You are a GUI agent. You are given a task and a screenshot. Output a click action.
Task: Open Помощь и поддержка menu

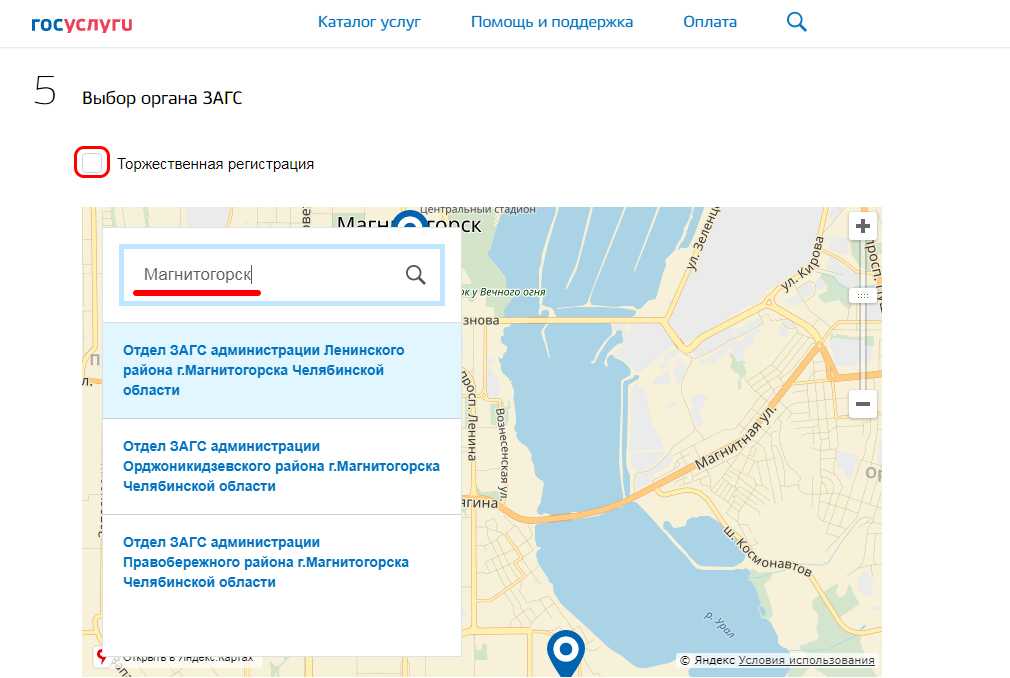tap(552, 22)
